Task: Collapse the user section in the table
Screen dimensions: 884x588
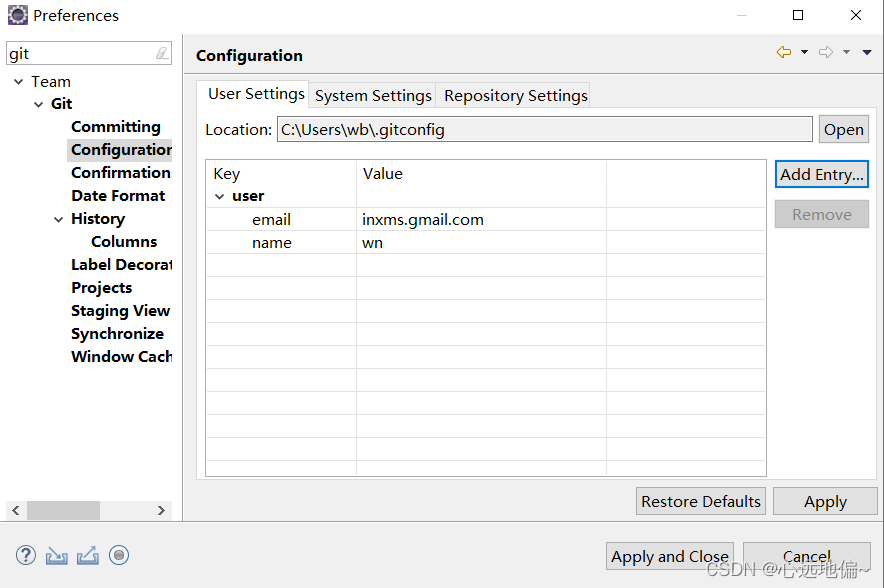Action: pos(220,197)
